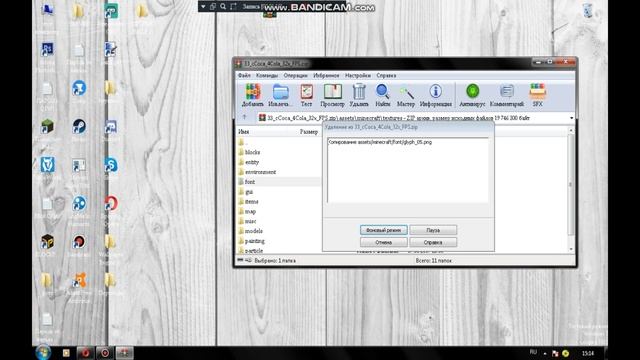This screenshot has height=360, width=640.
Task: Click the drive icon in WinRAR status bar
Action: [240, 260]
